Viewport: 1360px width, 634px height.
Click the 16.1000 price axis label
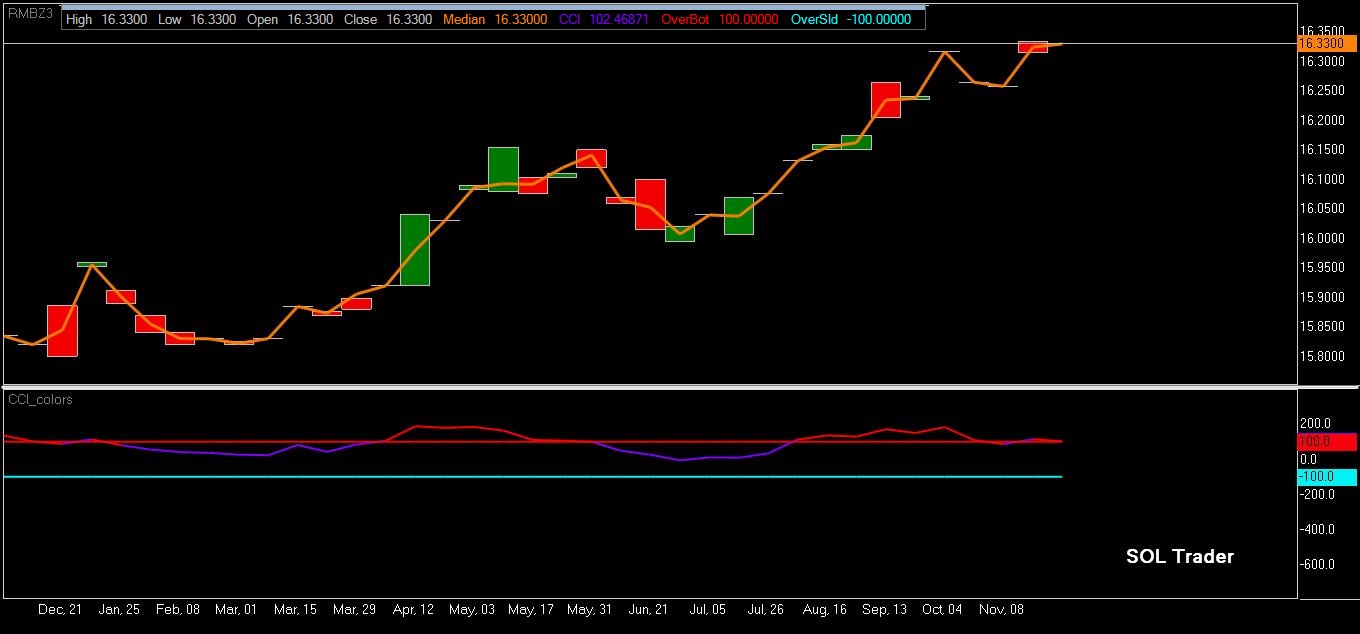tap(1321, 179)
